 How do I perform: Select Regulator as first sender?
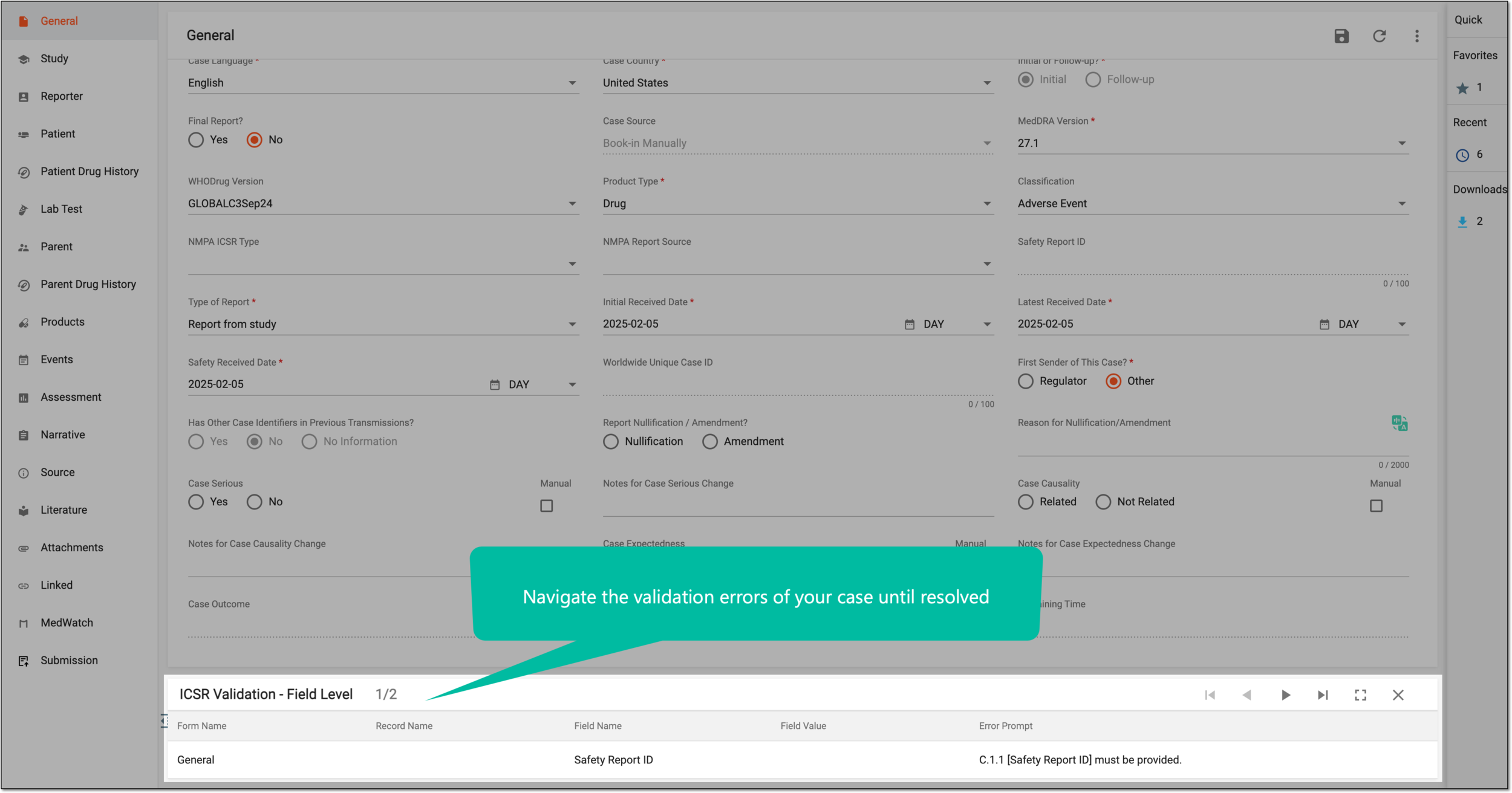[1026, 381]
